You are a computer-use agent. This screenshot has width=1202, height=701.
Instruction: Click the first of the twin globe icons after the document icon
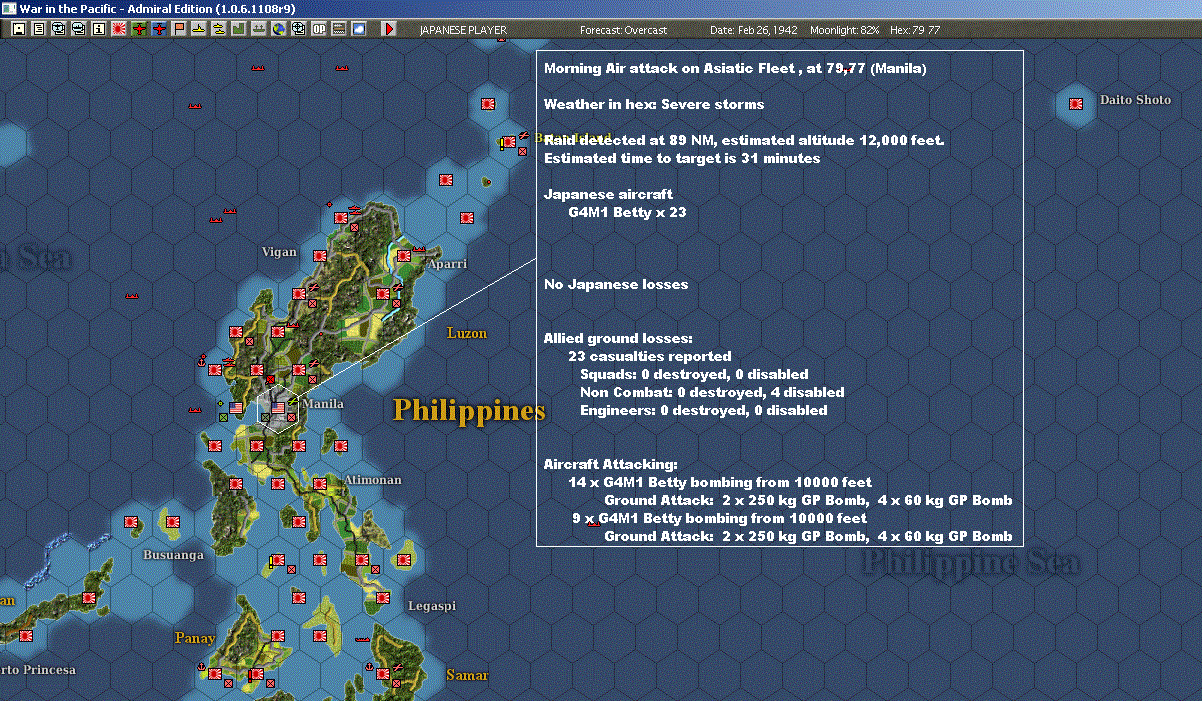click(58, 29)
